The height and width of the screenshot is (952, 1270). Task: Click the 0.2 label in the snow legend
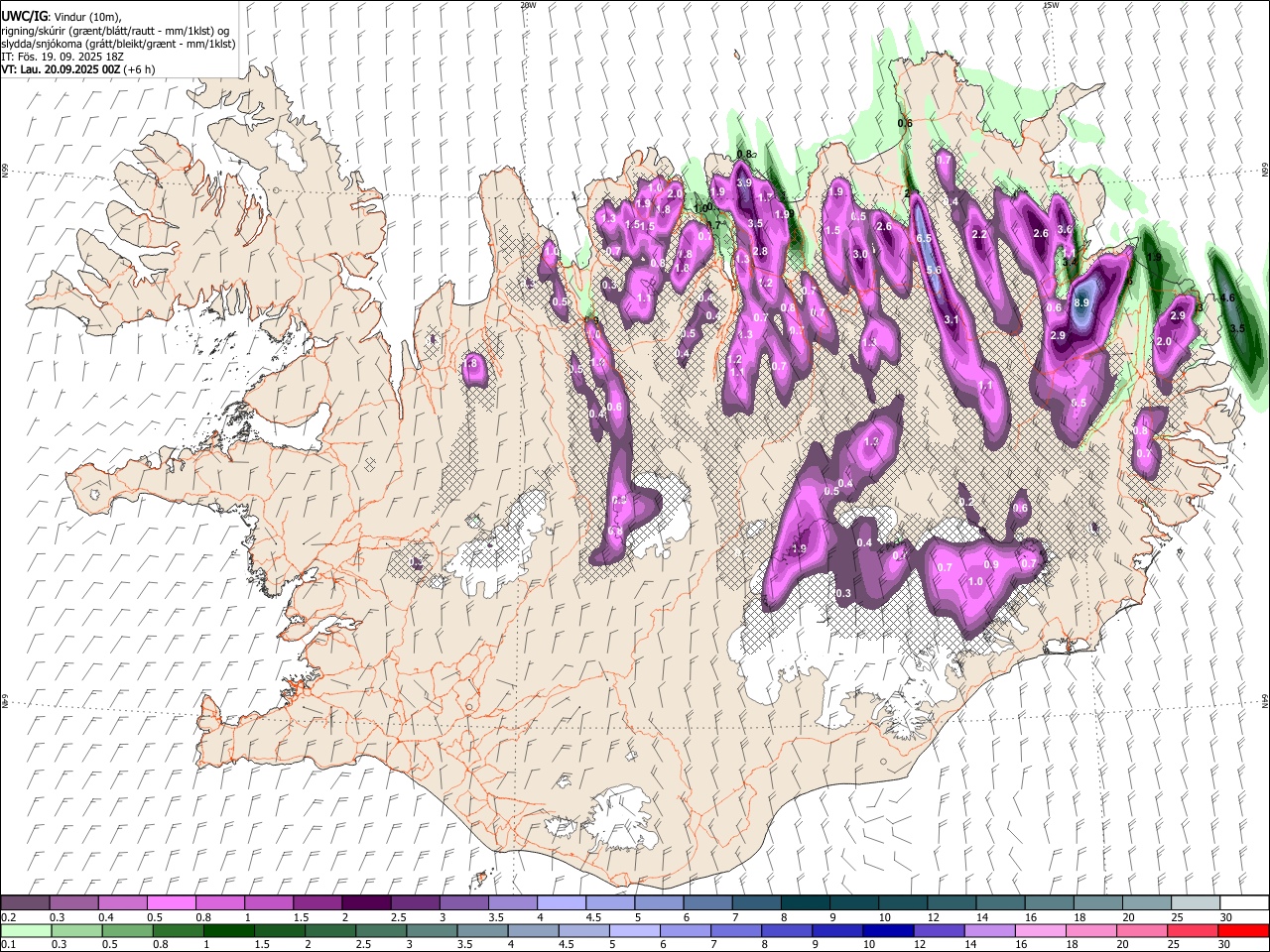pyautogui.click(x=8, y=917)
